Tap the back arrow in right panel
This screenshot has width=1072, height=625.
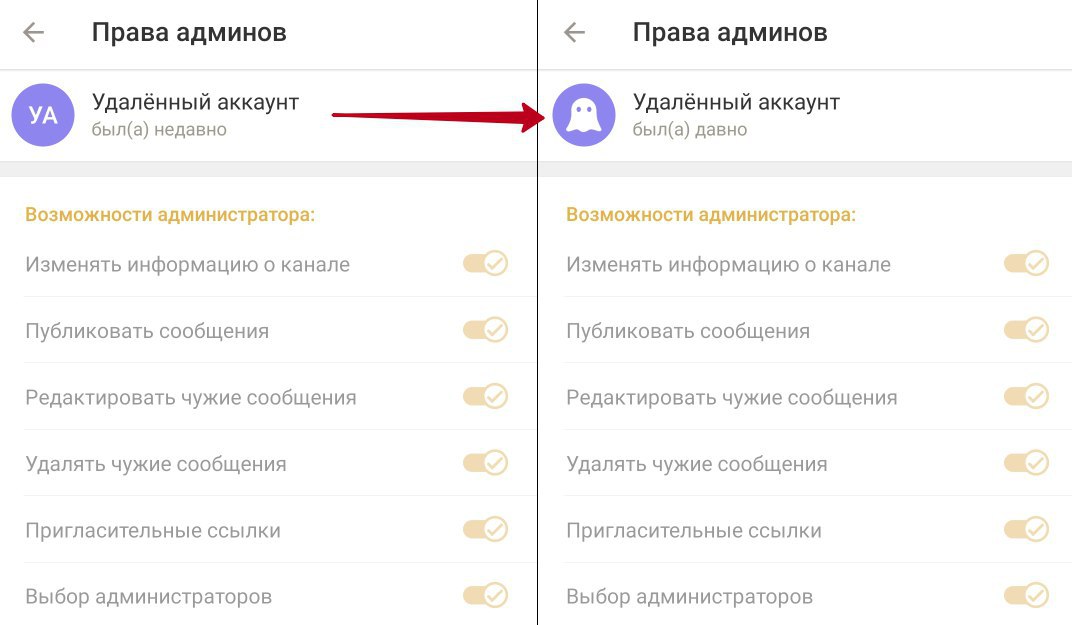tap(574, 32)
